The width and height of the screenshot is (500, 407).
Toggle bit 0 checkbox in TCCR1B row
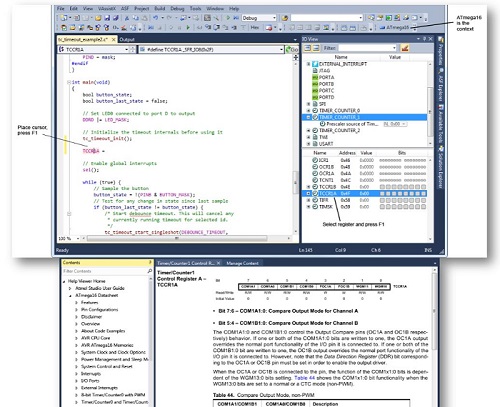tap(424, 187)
